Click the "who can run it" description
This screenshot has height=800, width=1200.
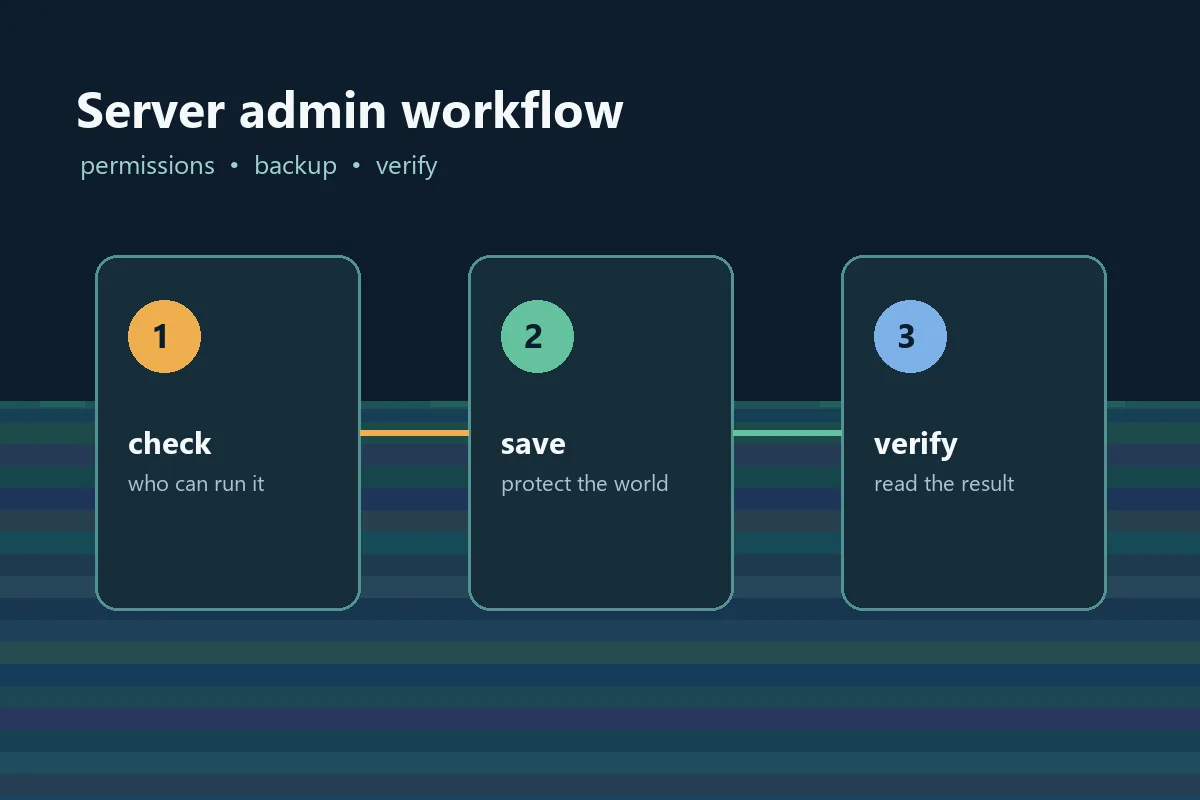pos(196,484)
